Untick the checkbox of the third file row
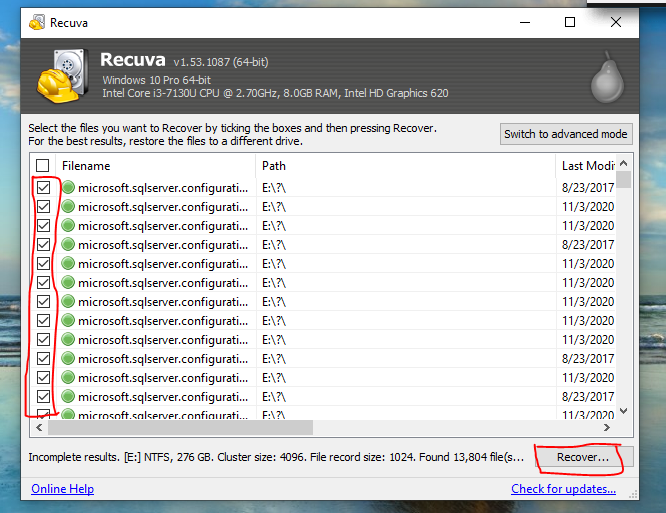 click(x=43, y=225)
